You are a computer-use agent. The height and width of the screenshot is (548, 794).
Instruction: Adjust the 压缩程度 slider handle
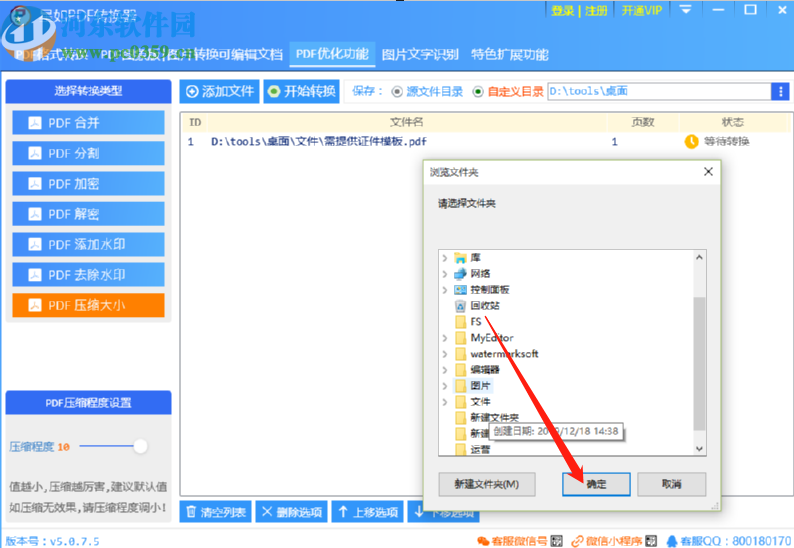[140, 446]
